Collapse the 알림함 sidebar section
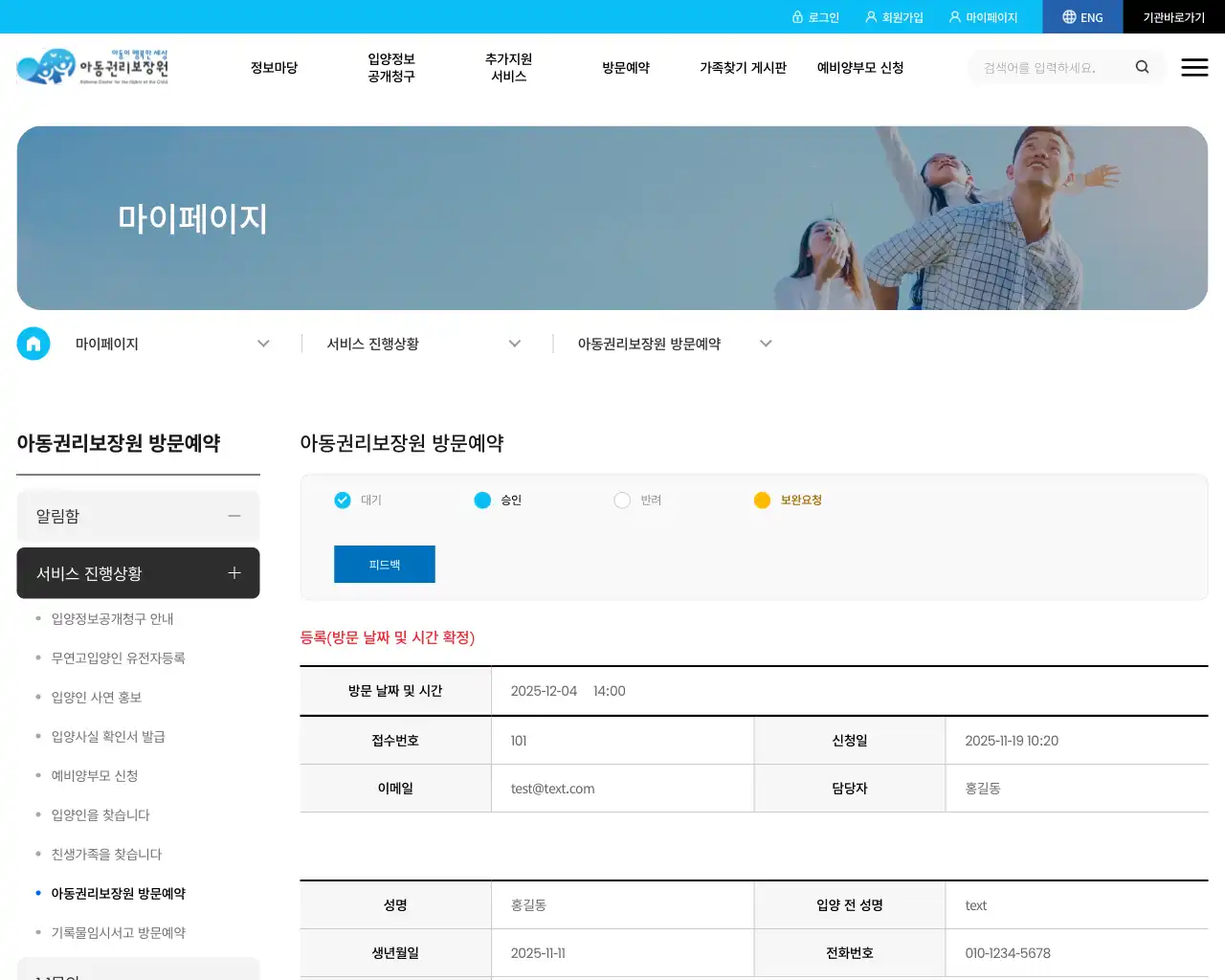Image resolution: width=1225 pixels, height=980 pixels. coord(234,516)
